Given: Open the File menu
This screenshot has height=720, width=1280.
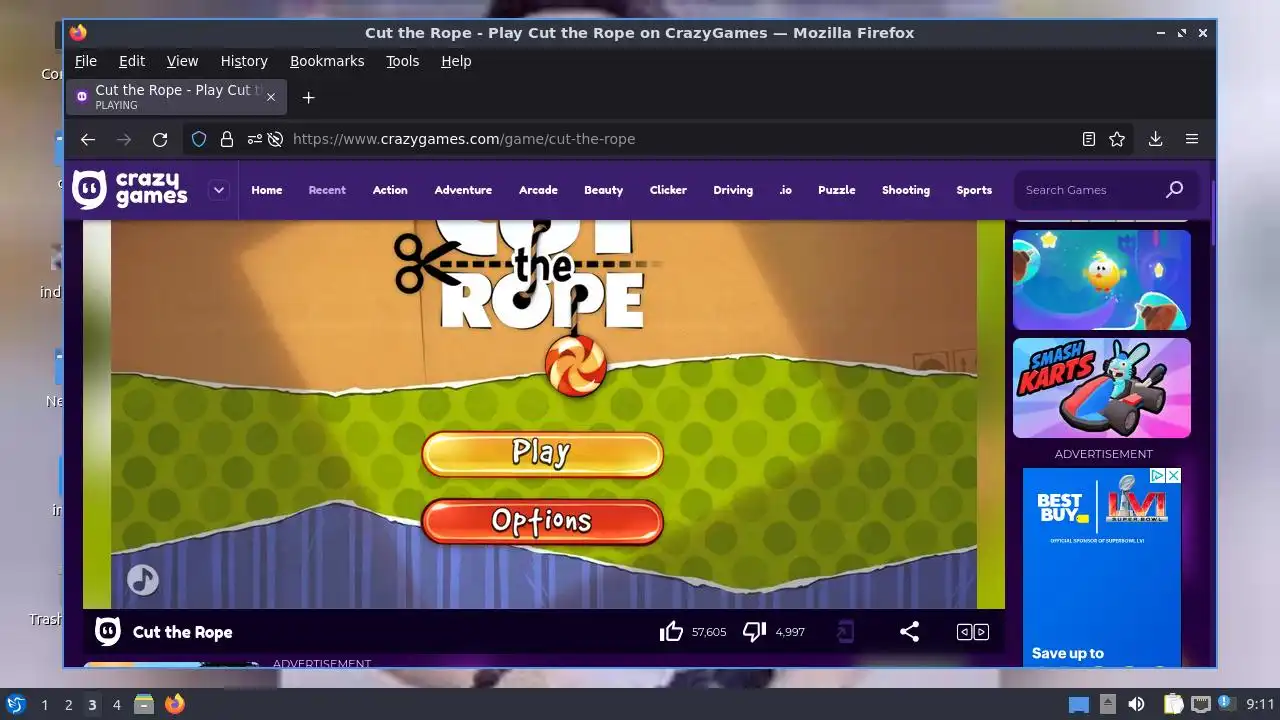Looking at the screenshot, I should (86, 61).
